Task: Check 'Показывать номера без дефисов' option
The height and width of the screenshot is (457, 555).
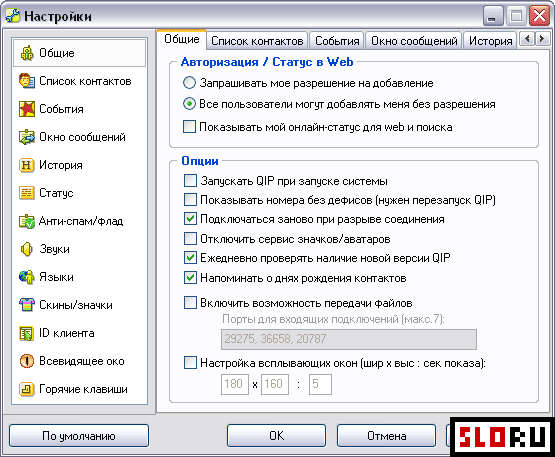Action: 190,200
